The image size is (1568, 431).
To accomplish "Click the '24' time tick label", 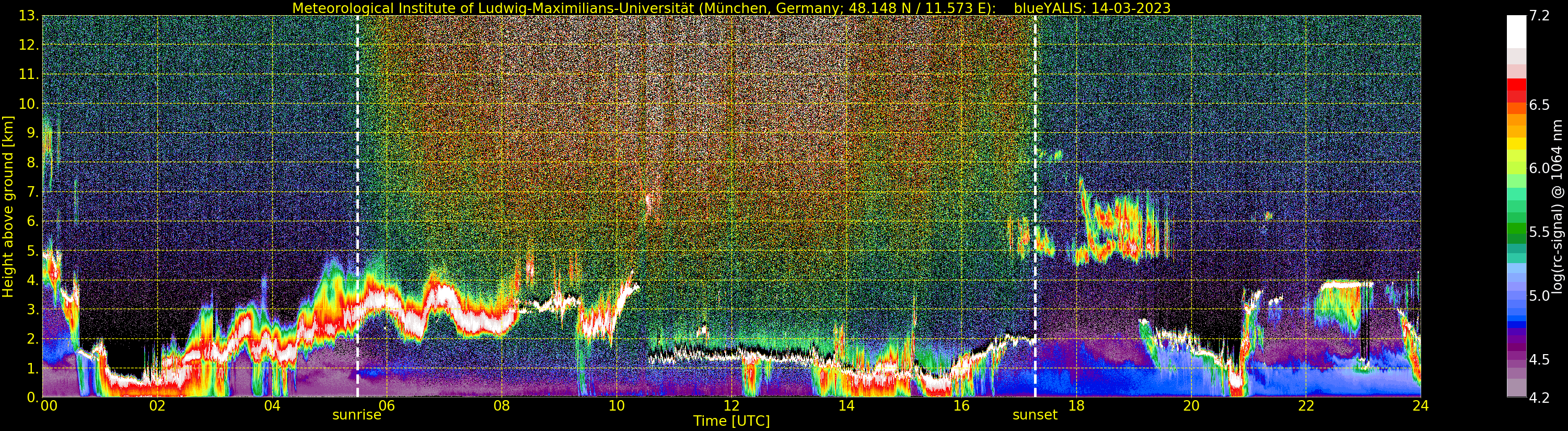I will 1421,406.
